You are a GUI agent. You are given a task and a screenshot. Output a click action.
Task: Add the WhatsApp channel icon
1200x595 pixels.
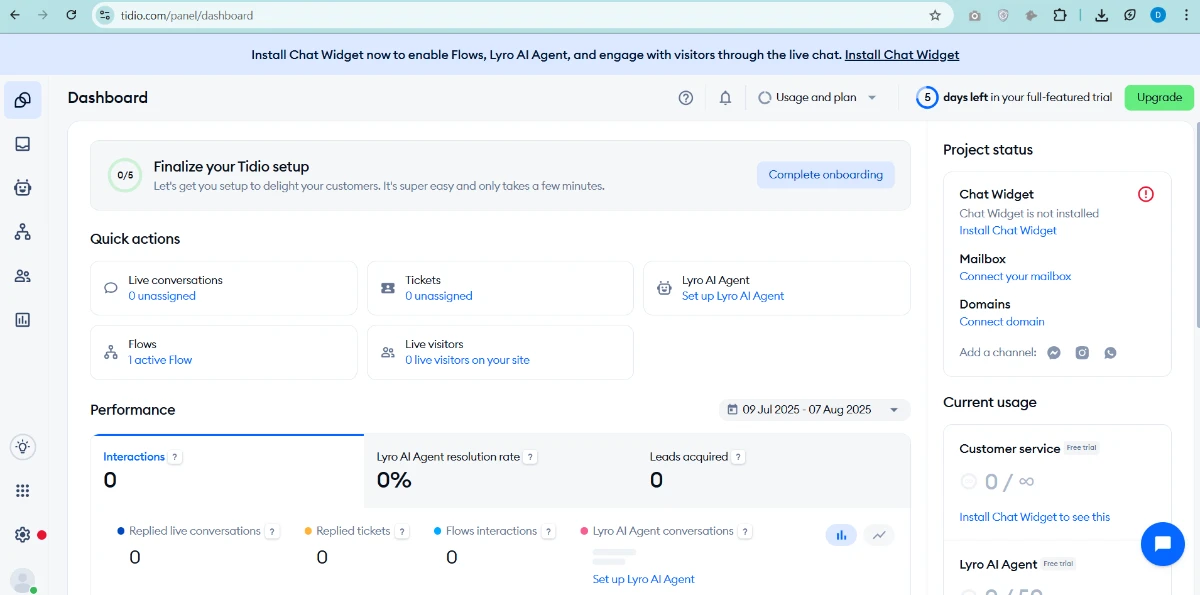[x=1110, y=353]
